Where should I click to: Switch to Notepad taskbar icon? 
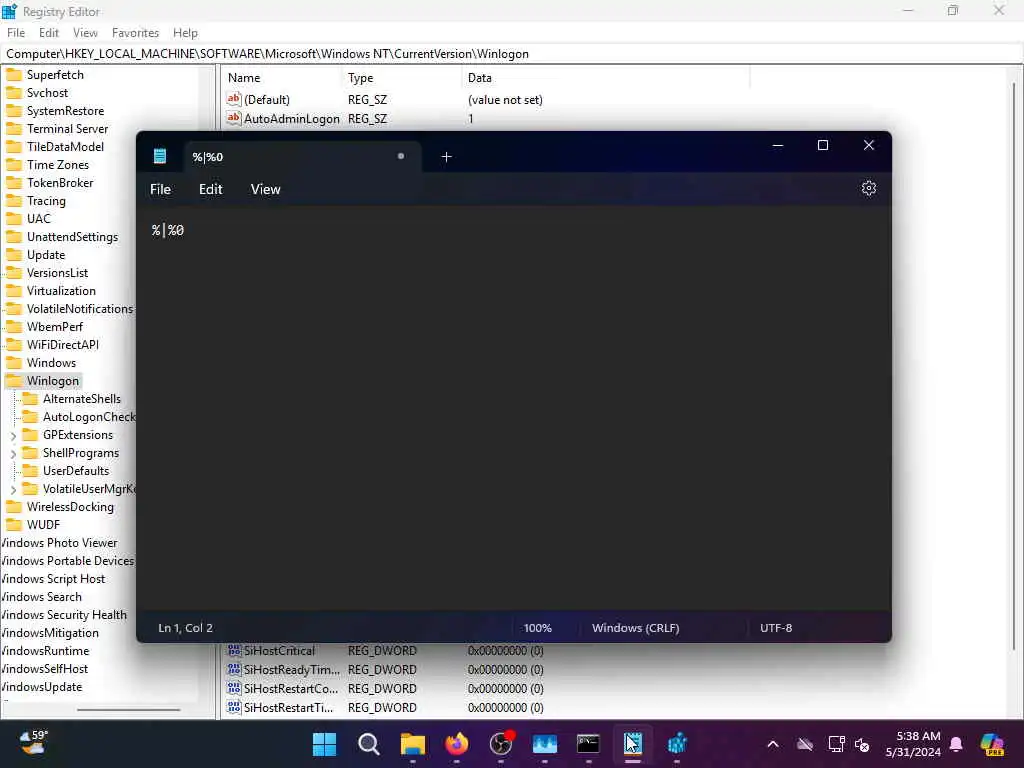632,743
